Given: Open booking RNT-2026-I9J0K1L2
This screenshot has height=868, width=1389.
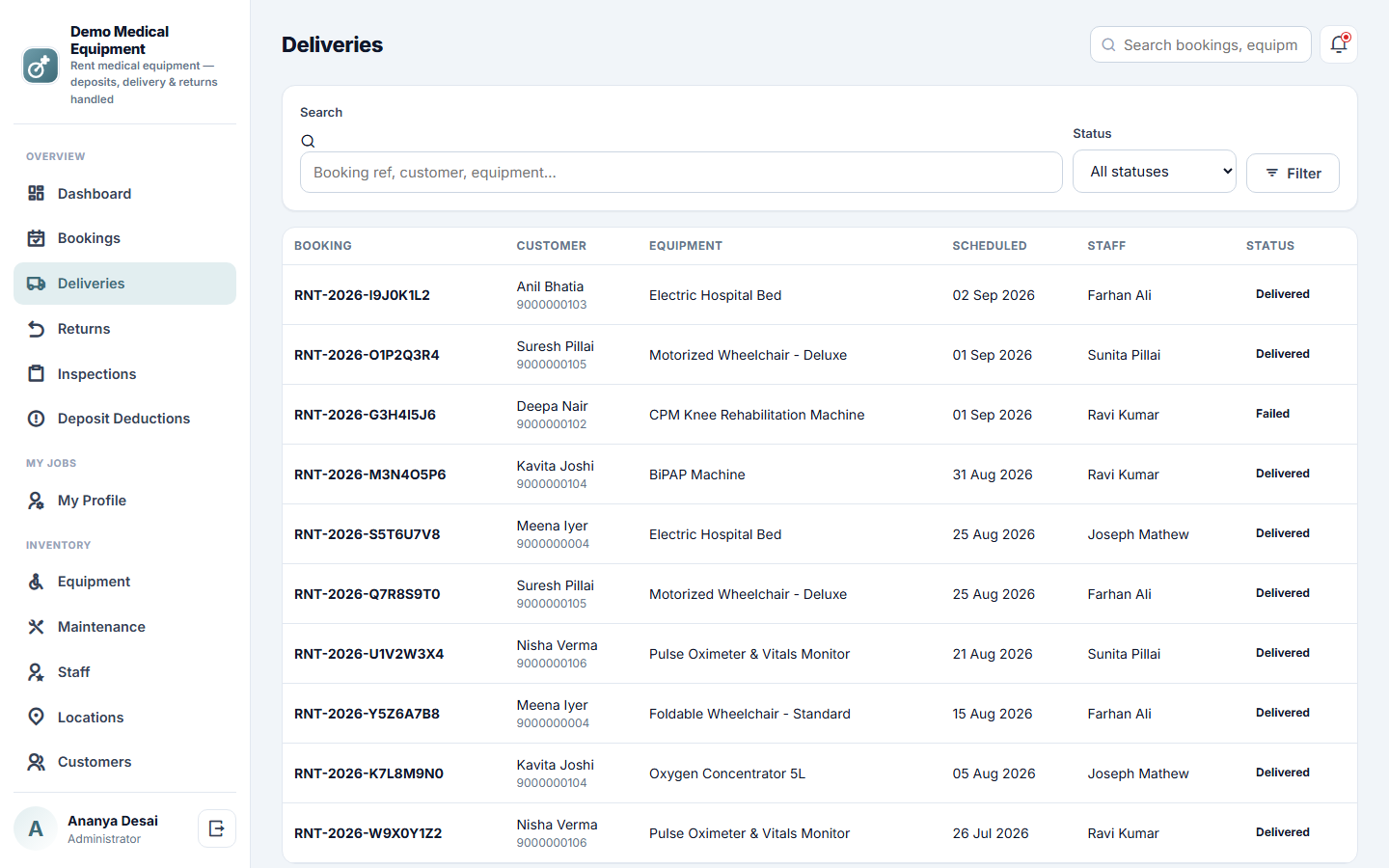Looking at the screenshot, I should [362, 295].
